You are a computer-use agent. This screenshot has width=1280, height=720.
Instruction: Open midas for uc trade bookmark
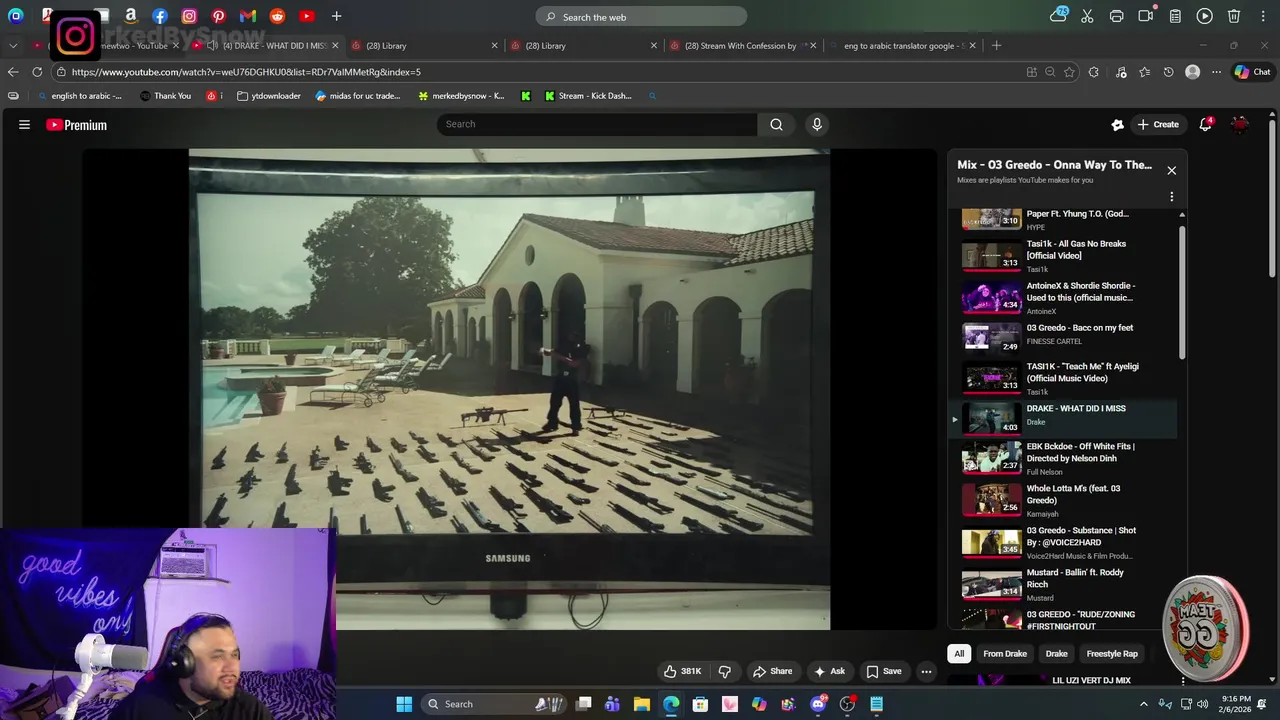[x=358, y=96]
